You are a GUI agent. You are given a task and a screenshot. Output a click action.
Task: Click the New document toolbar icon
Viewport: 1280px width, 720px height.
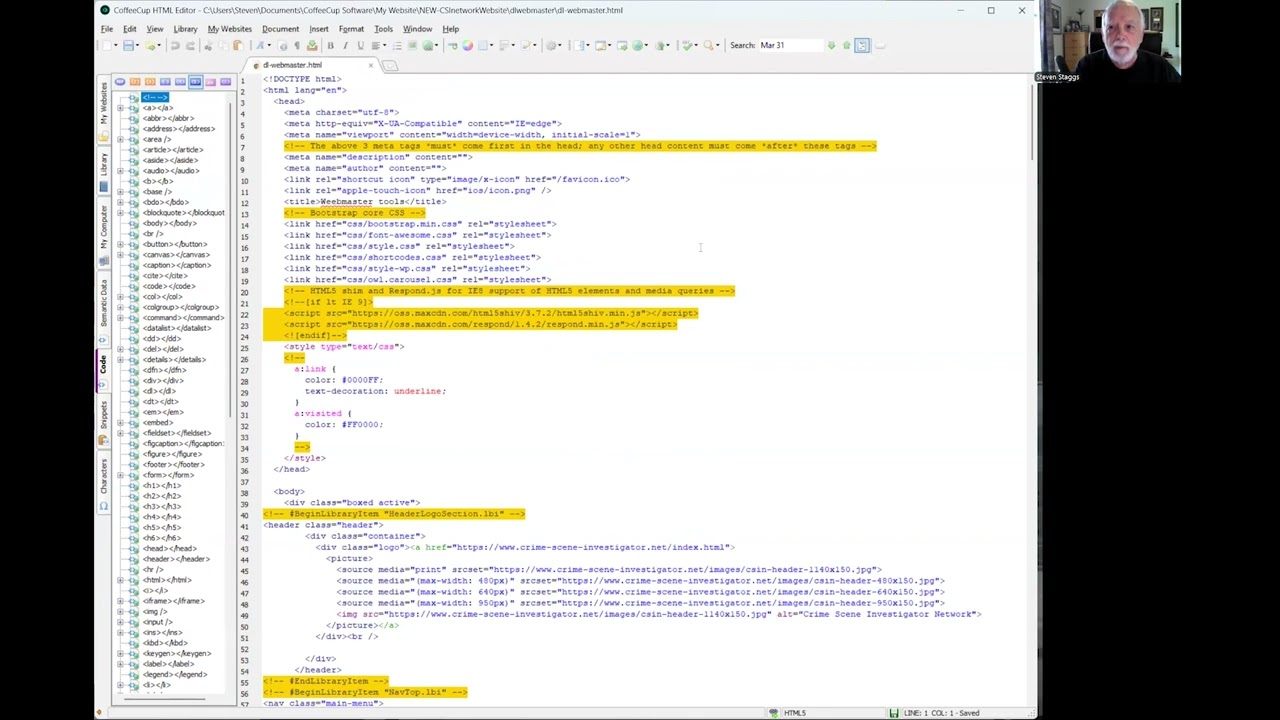pyautogui.click(x=107, y=45)
